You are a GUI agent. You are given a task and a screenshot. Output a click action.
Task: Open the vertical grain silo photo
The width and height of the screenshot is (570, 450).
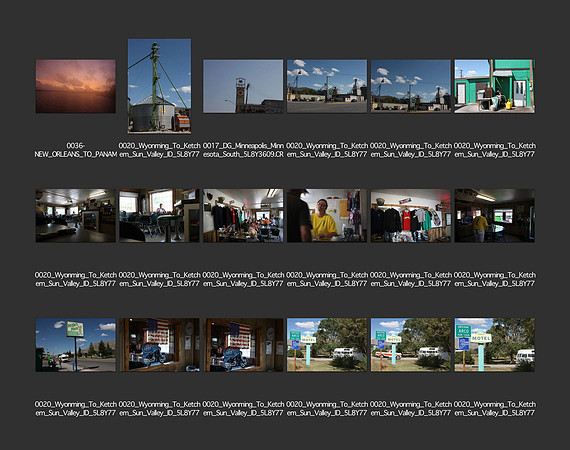(x=159, y=86)
